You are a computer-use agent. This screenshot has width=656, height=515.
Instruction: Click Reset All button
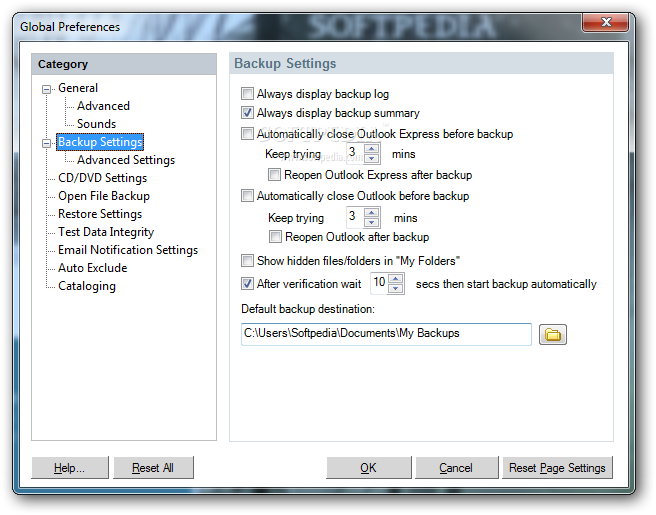(153, 467)
